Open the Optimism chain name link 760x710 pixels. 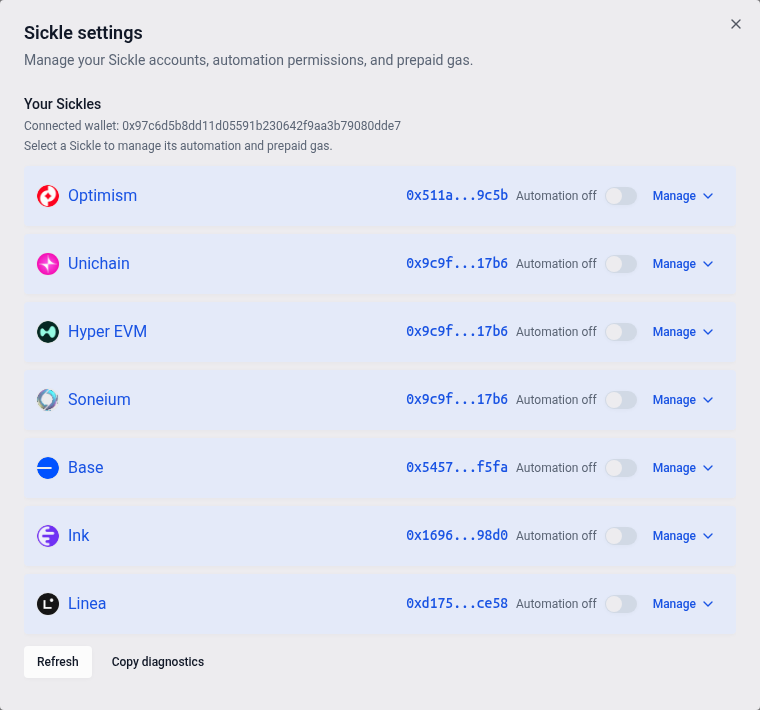pyautogui.click(x=102, y=196)
